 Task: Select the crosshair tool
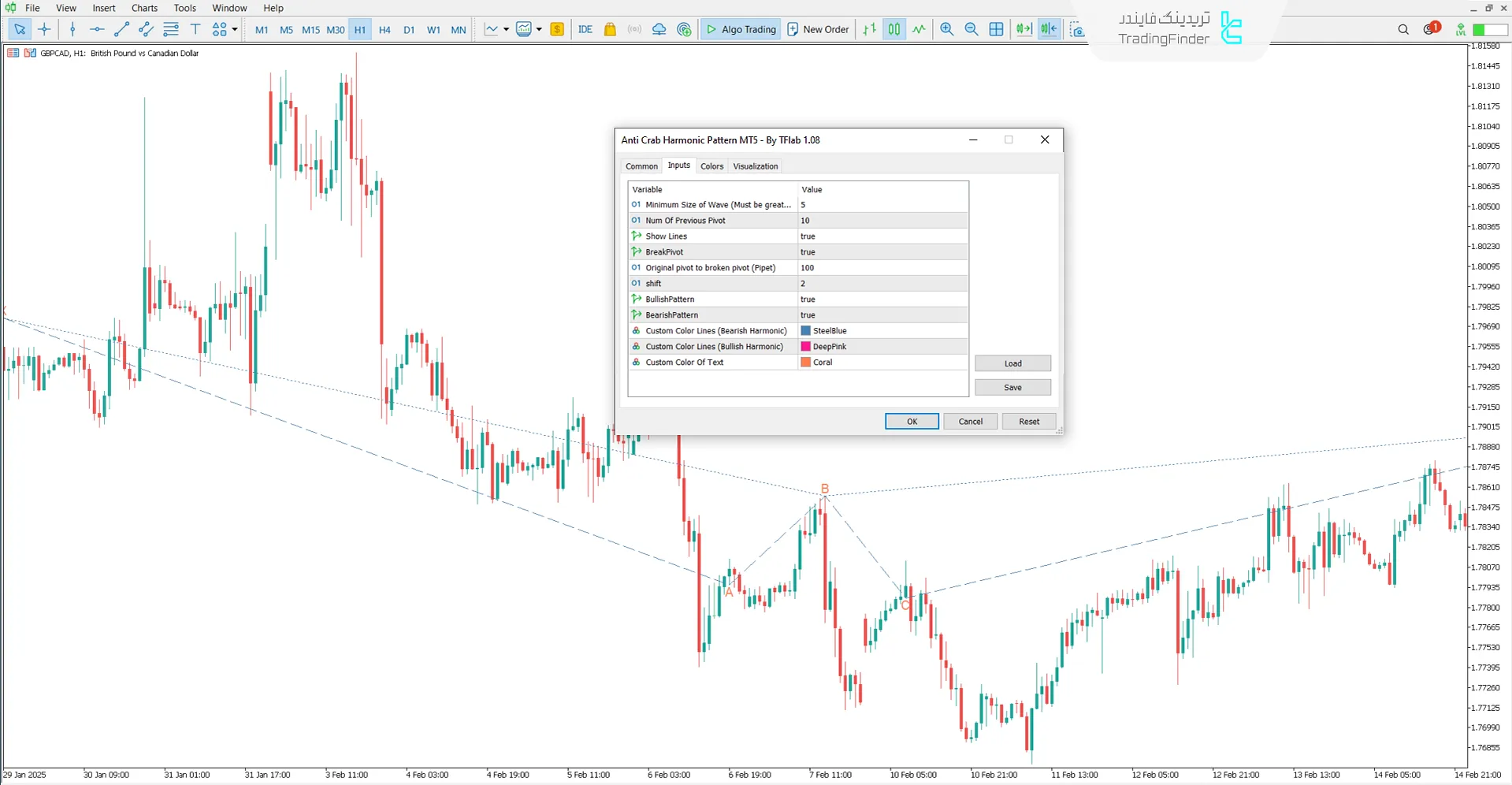tap(44, 29)
